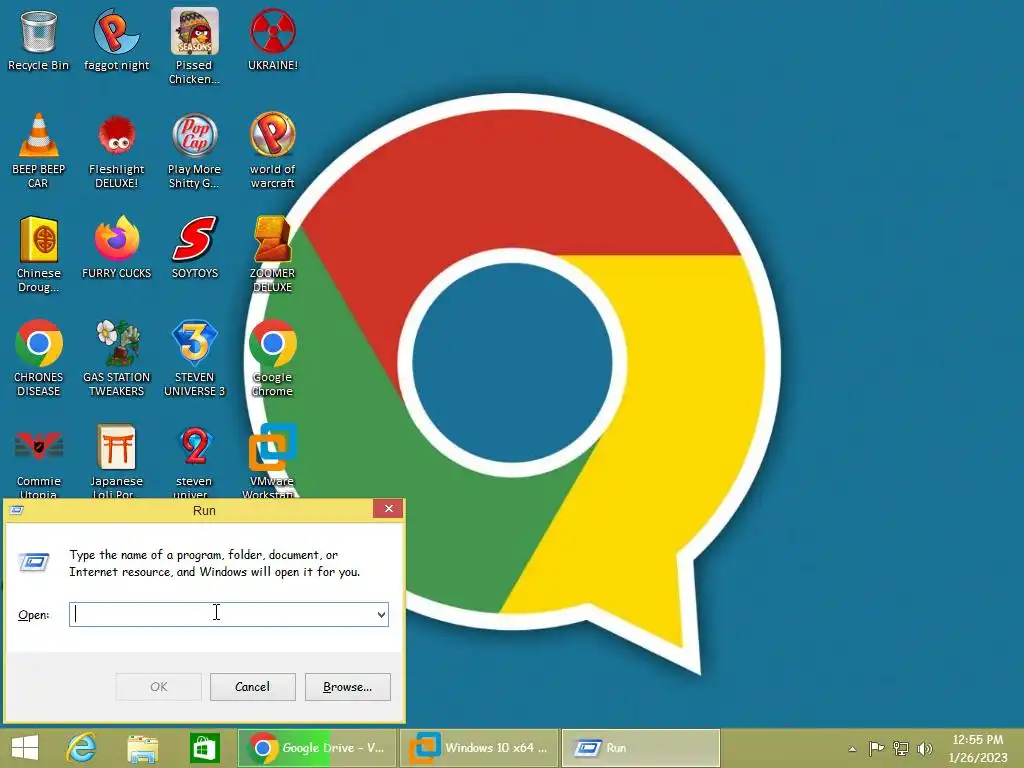The height and width of the screenshot is (768, 1024).
Task: Switch to the Run taskbar button
Action: (x=641, y=748)
